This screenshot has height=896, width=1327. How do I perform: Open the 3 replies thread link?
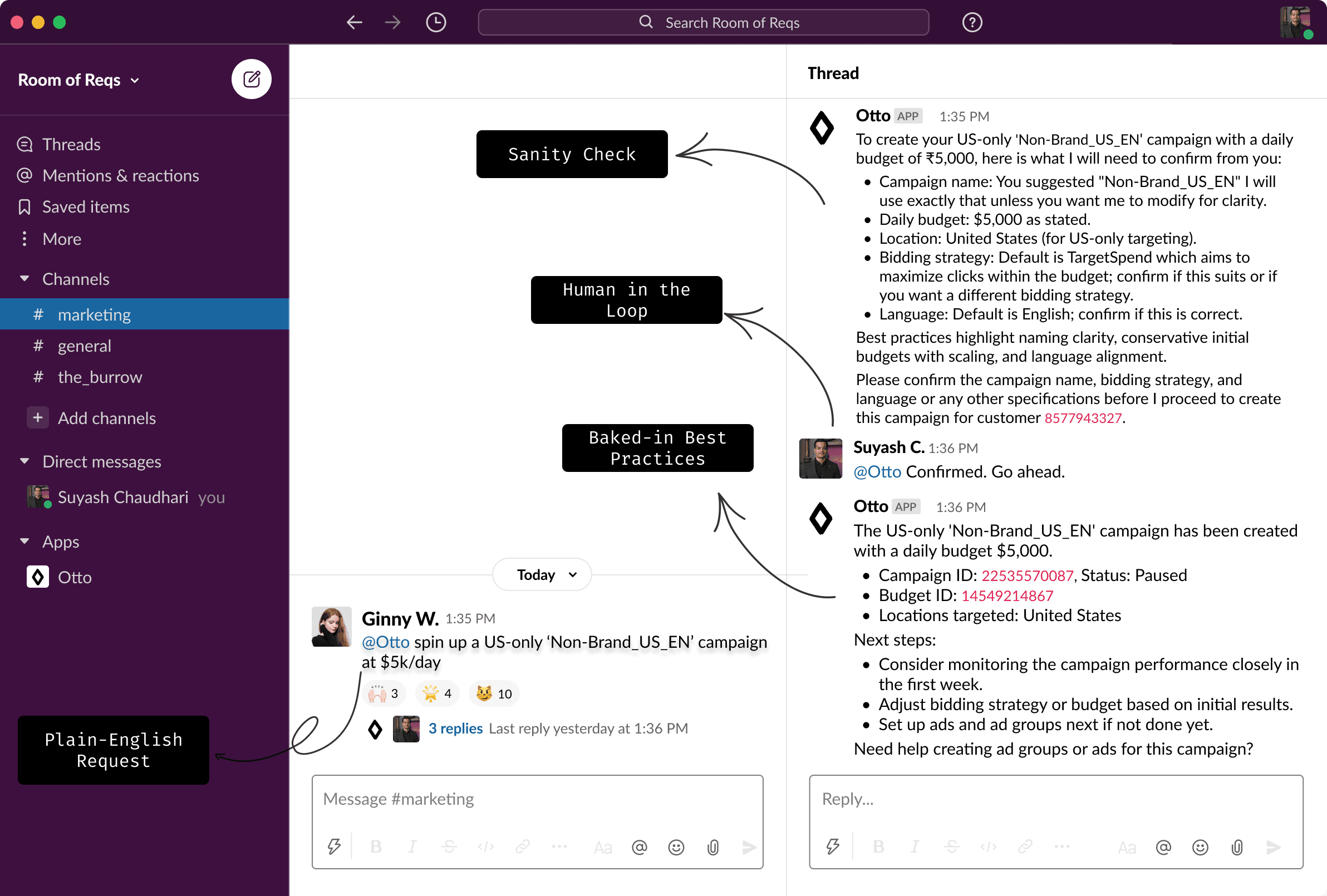455,728
